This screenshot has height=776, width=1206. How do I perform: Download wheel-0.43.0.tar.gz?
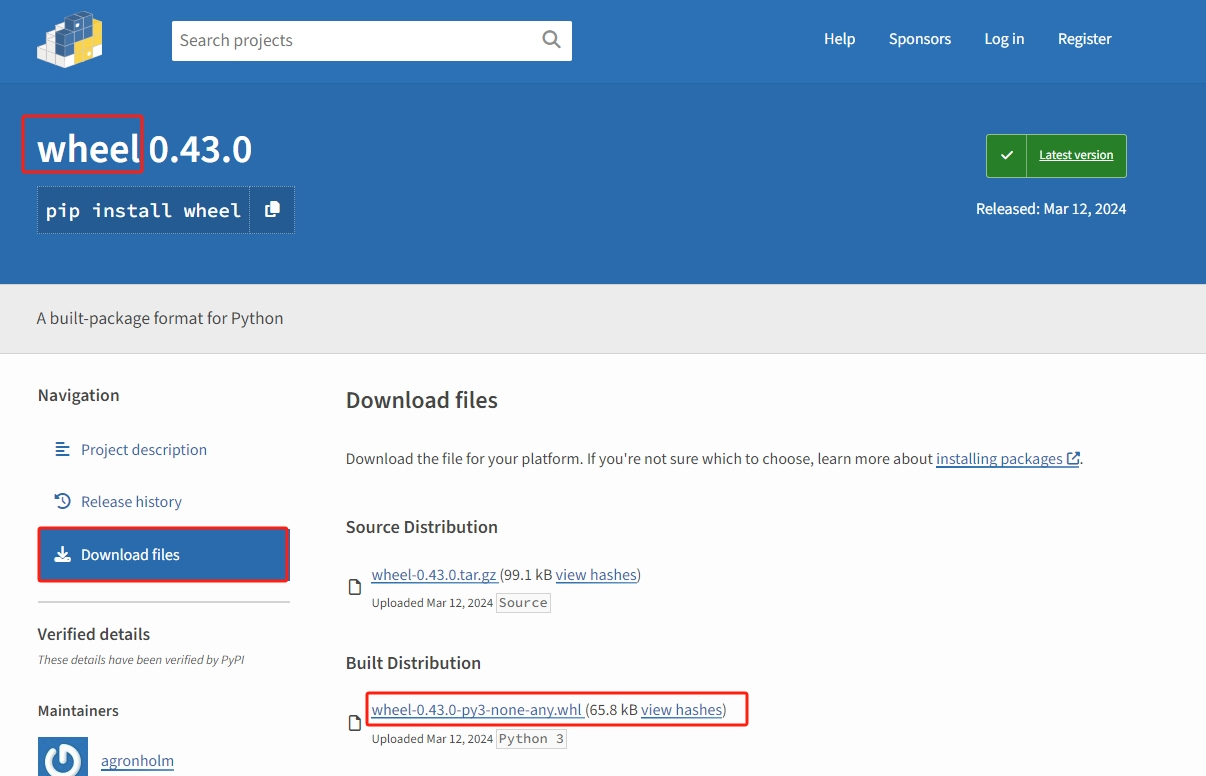pos(434,575)
